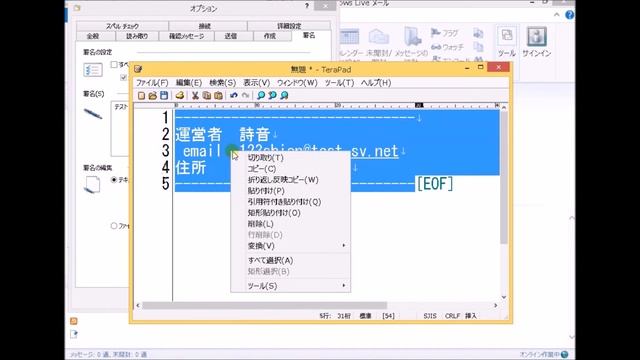The width and height of the screenshot is (640, 360).
Task: Click the Cut scissors icon in TeraPad
Action: click(x=195, y=96)
